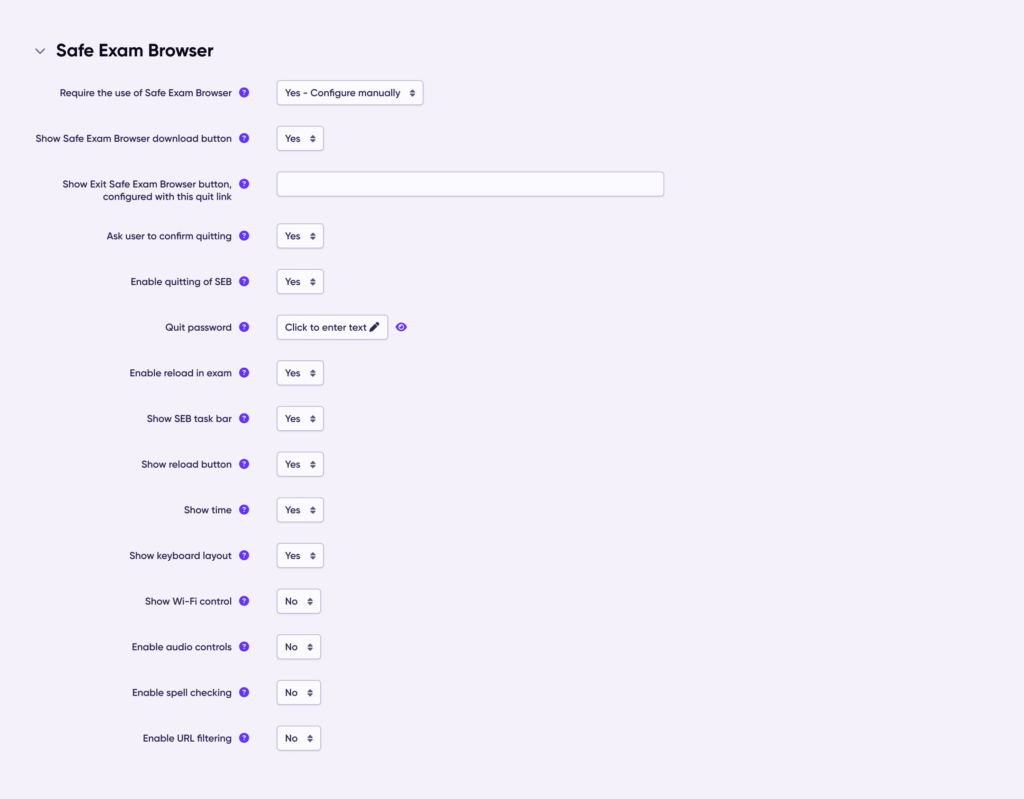Click help icon for Require Safe Exam Browser
1024x799 pixels.
click(x=244, y=93)
